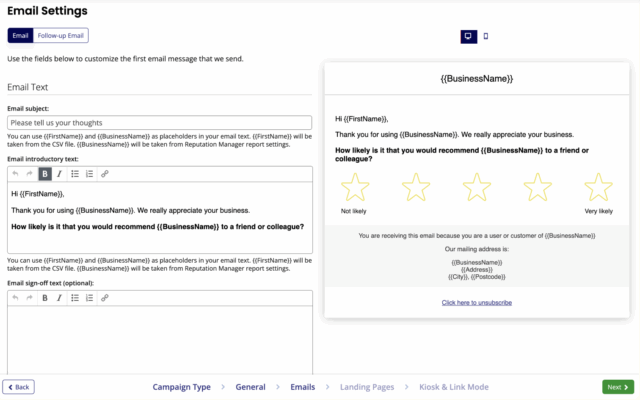
Task: Go to the General step
Action: pyautogui.click(x=250, y=387)
